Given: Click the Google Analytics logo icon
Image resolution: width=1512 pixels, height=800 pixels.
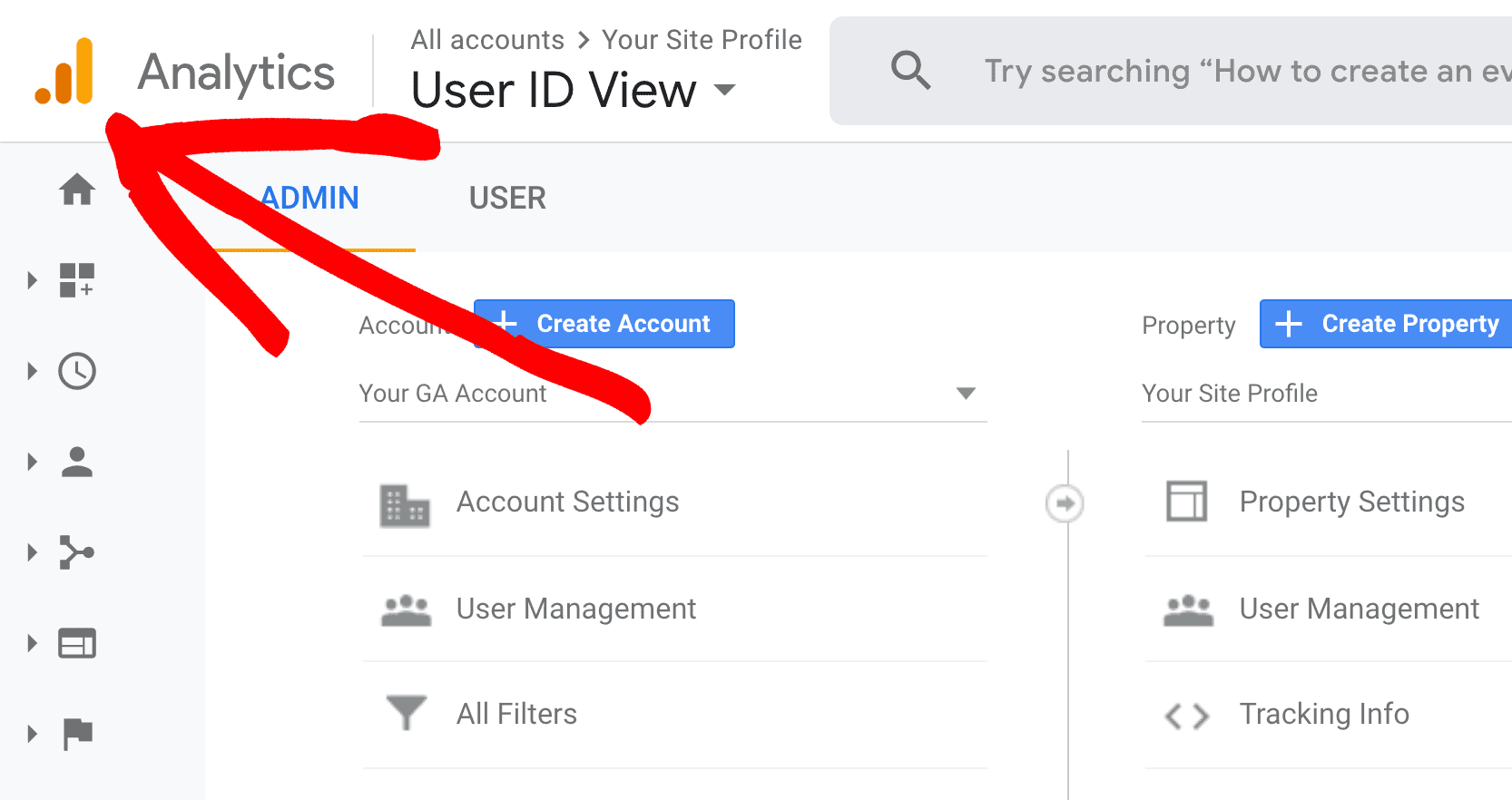Looking at the screenshot, I should [x=64, y=71].
